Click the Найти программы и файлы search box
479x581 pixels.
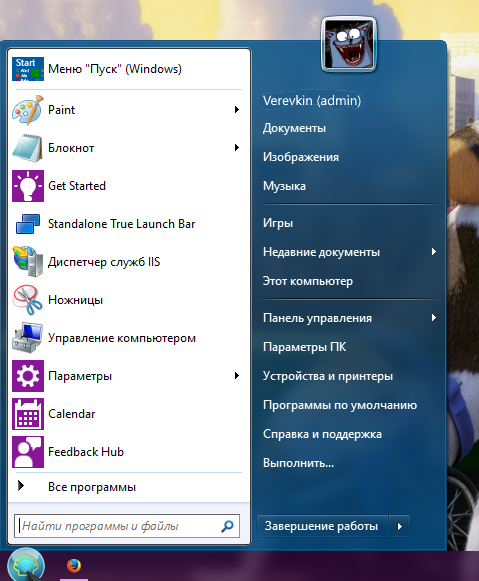[x=127, y=526]
